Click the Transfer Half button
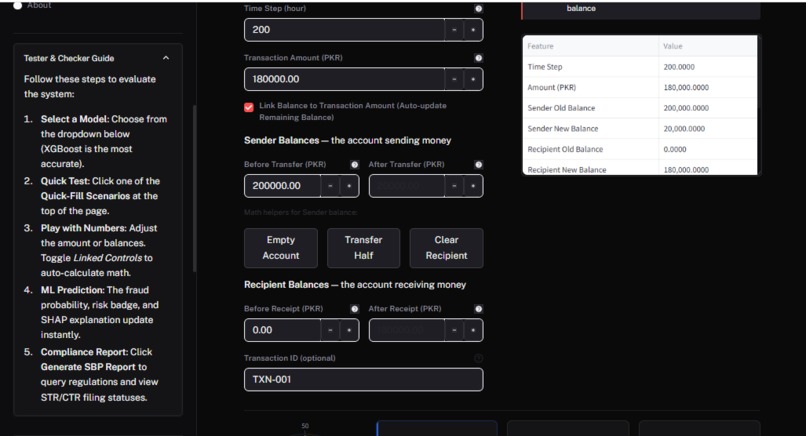Screen dimensions: 806x436 tap(363, 248)
